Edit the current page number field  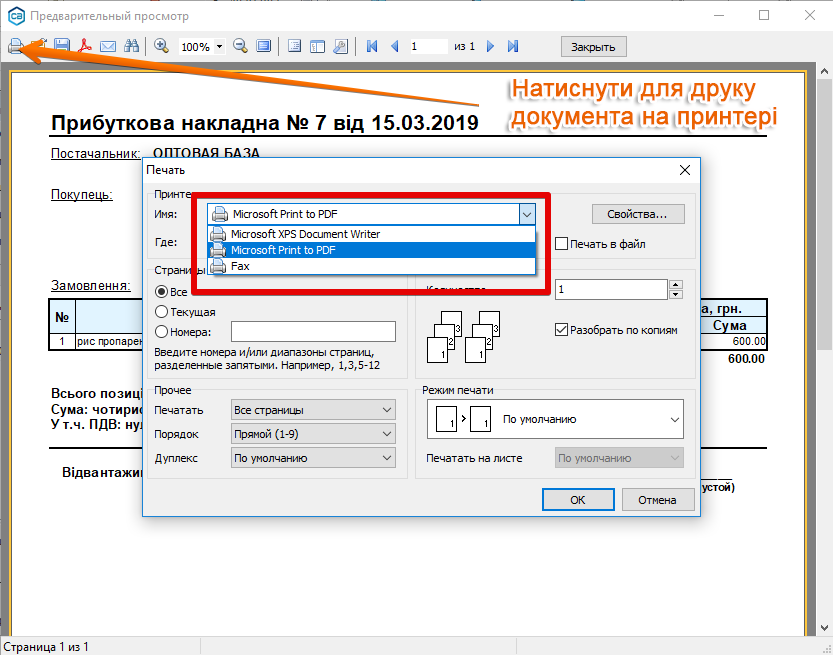pos(428,46)
